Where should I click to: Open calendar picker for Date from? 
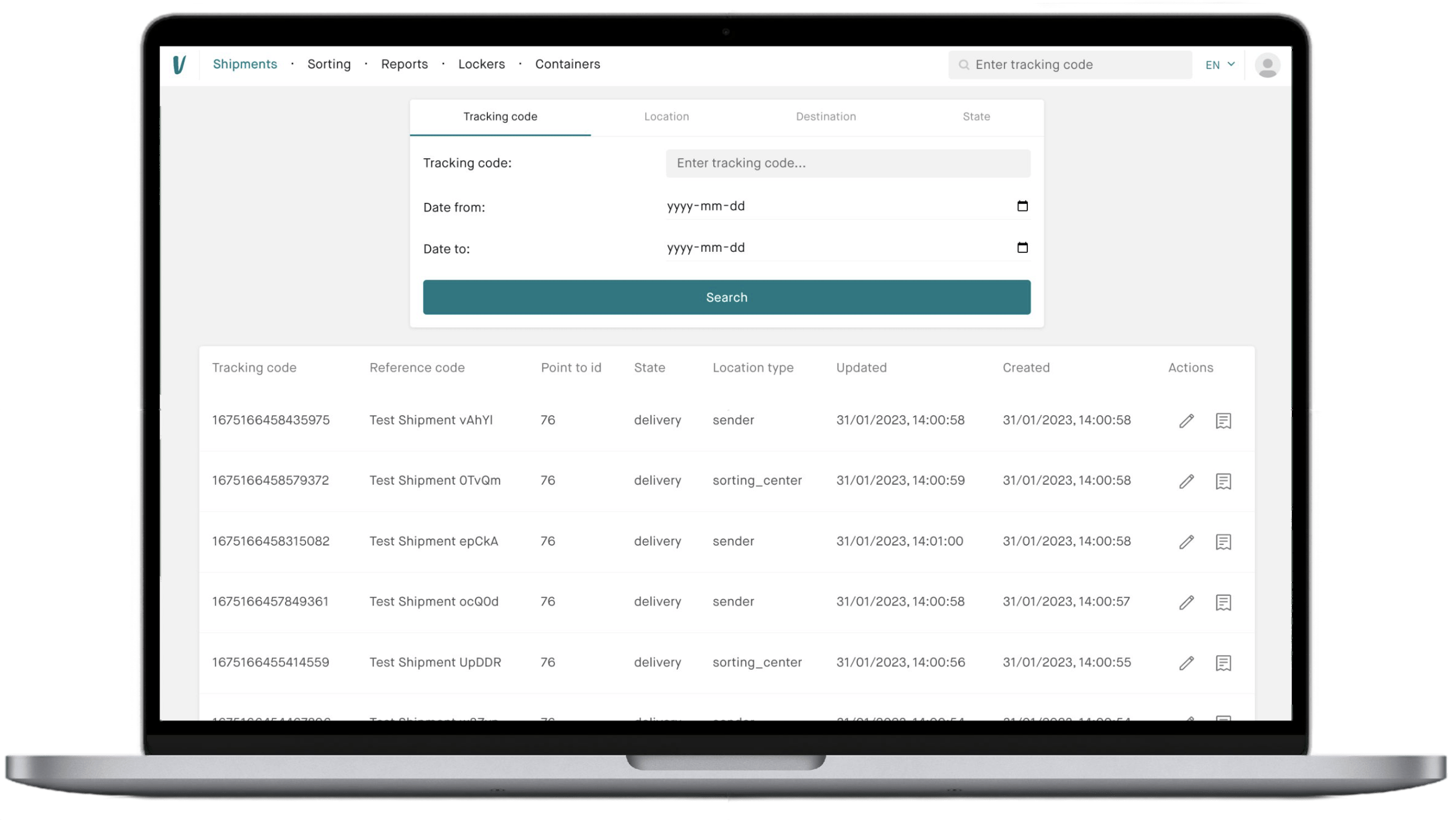click(1022, 206)
